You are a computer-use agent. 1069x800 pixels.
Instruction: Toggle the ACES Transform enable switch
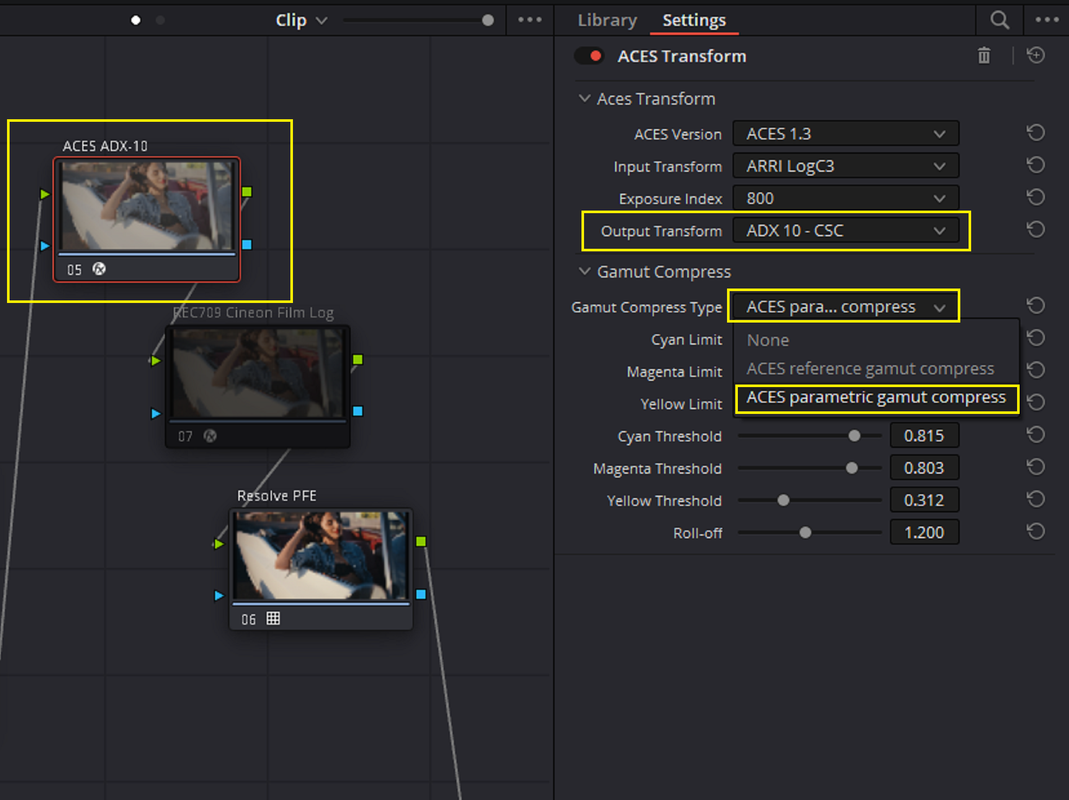tap(589, 56)
